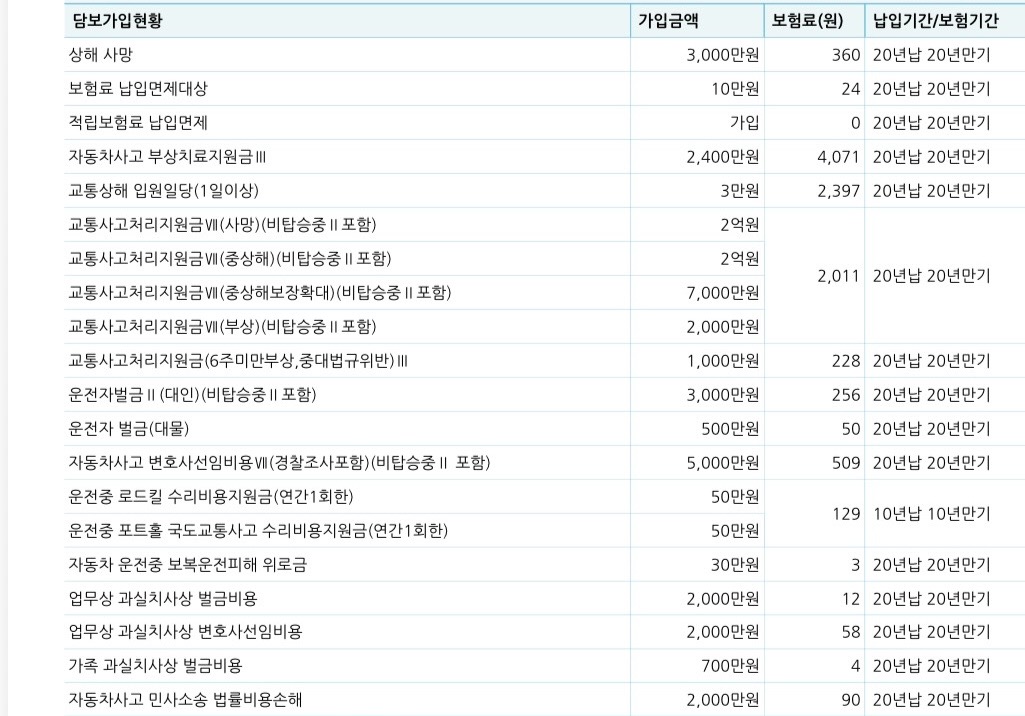
Task: Select the 상해 사망 coverage name
Action: coord(100,55)
